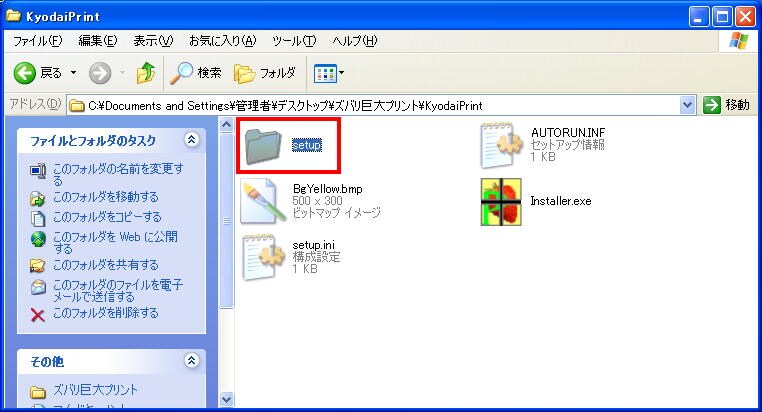Go back with the 戻る button

click(38, 73)
